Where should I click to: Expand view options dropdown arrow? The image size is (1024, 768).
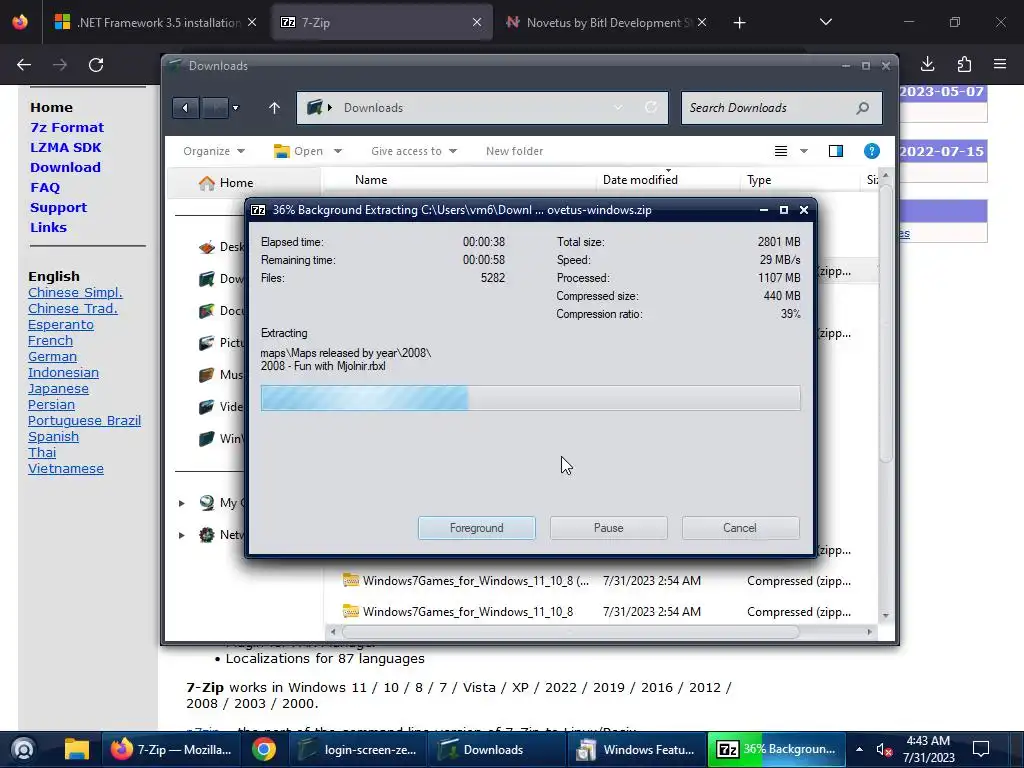pos(804,151)
